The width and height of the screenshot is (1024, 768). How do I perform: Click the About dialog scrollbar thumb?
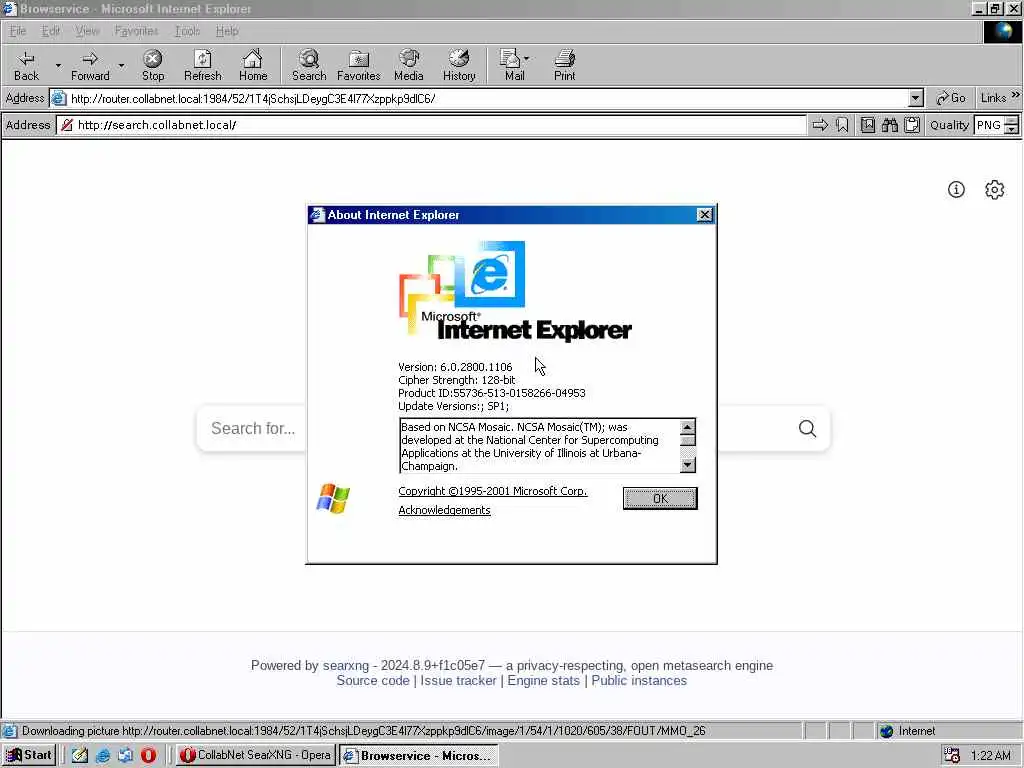(687, 440)
